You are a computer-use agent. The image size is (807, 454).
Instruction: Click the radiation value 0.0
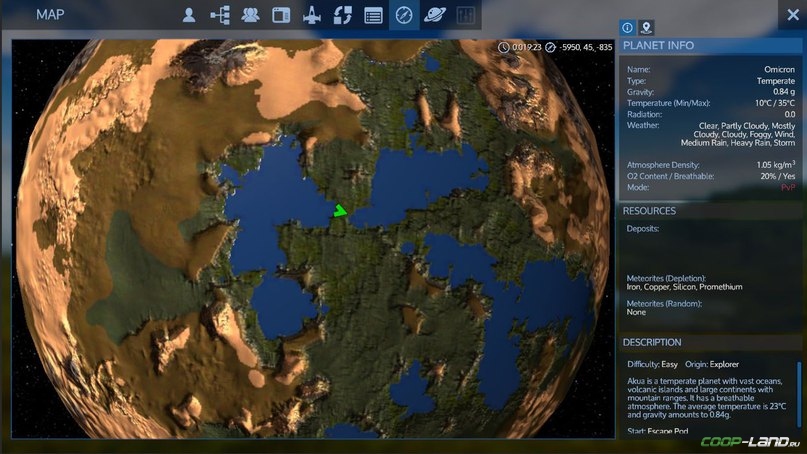(x=790, y=114)
